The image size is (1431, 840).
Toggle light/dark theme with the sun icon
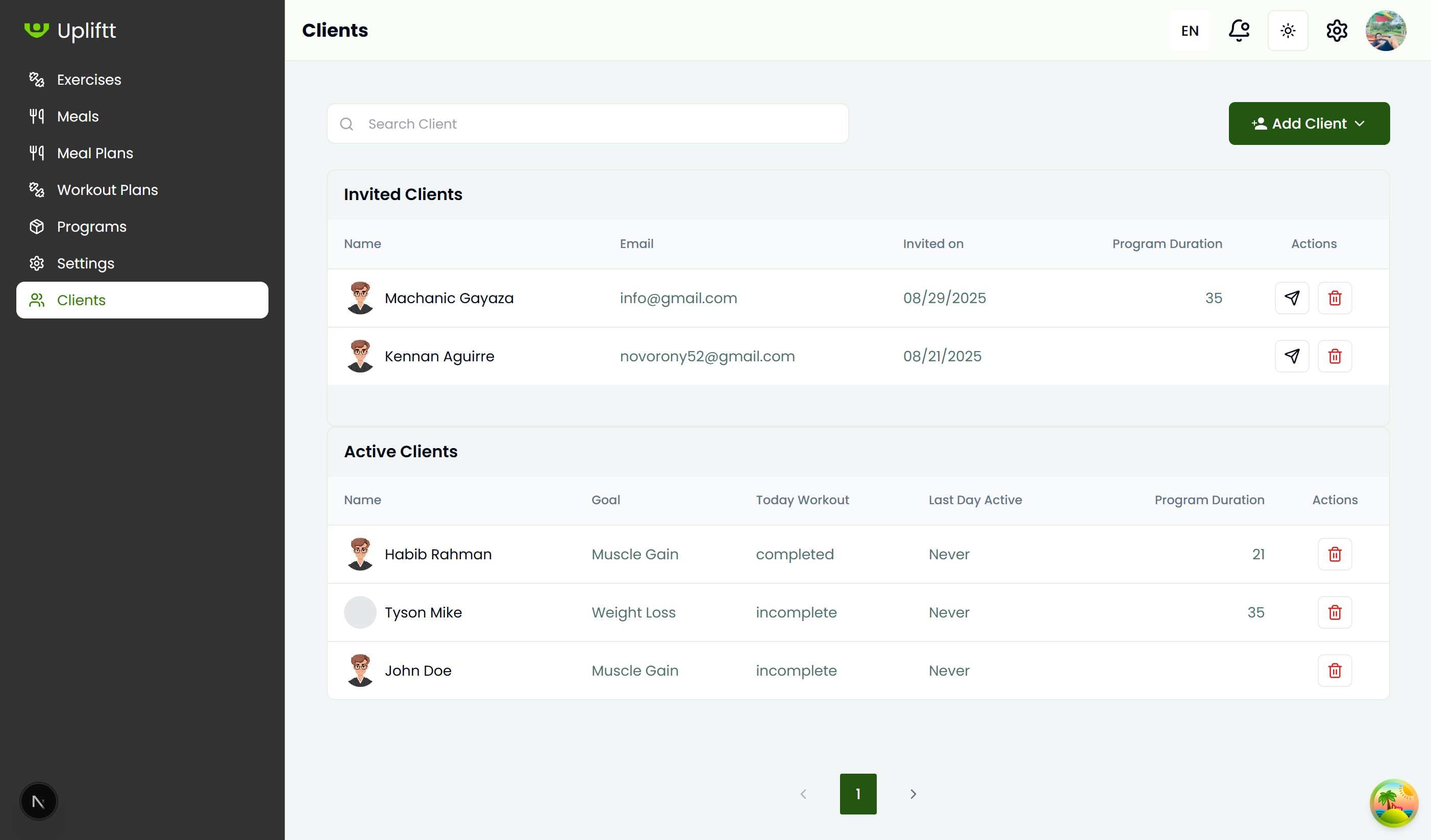tap(1287, 30)
